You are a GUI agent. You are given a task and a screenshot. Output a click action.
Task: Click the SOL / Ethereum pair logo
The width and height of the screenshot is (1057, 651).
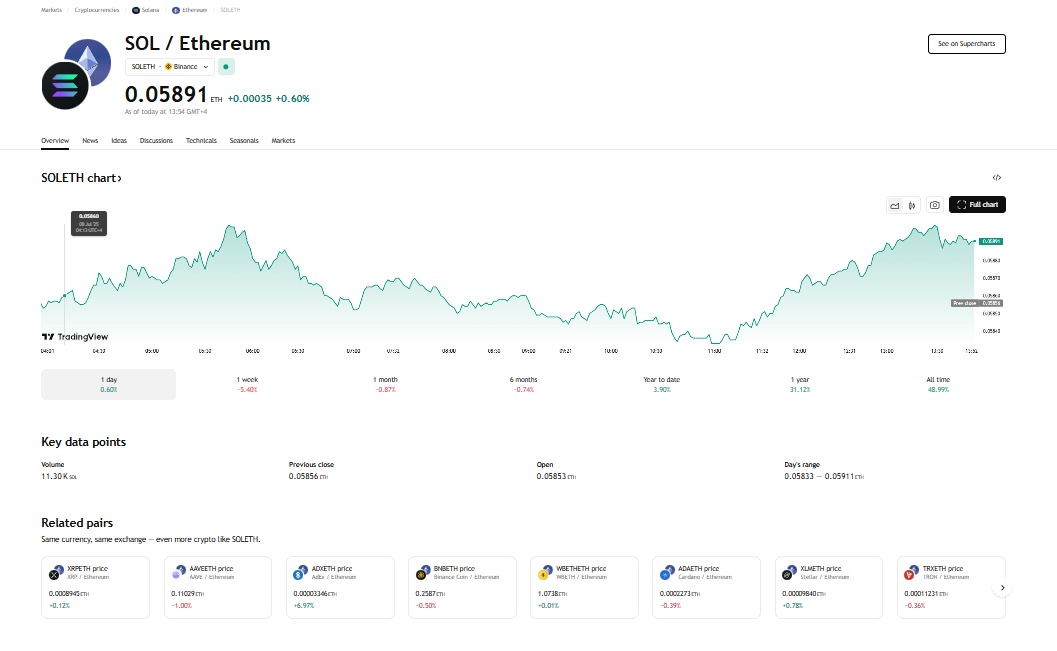tap(76, 74)
